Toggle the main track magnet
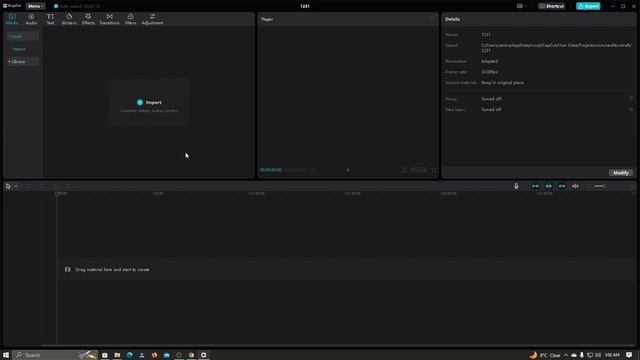This screenshot has height=360, width=640. click(x=535, y=186)
